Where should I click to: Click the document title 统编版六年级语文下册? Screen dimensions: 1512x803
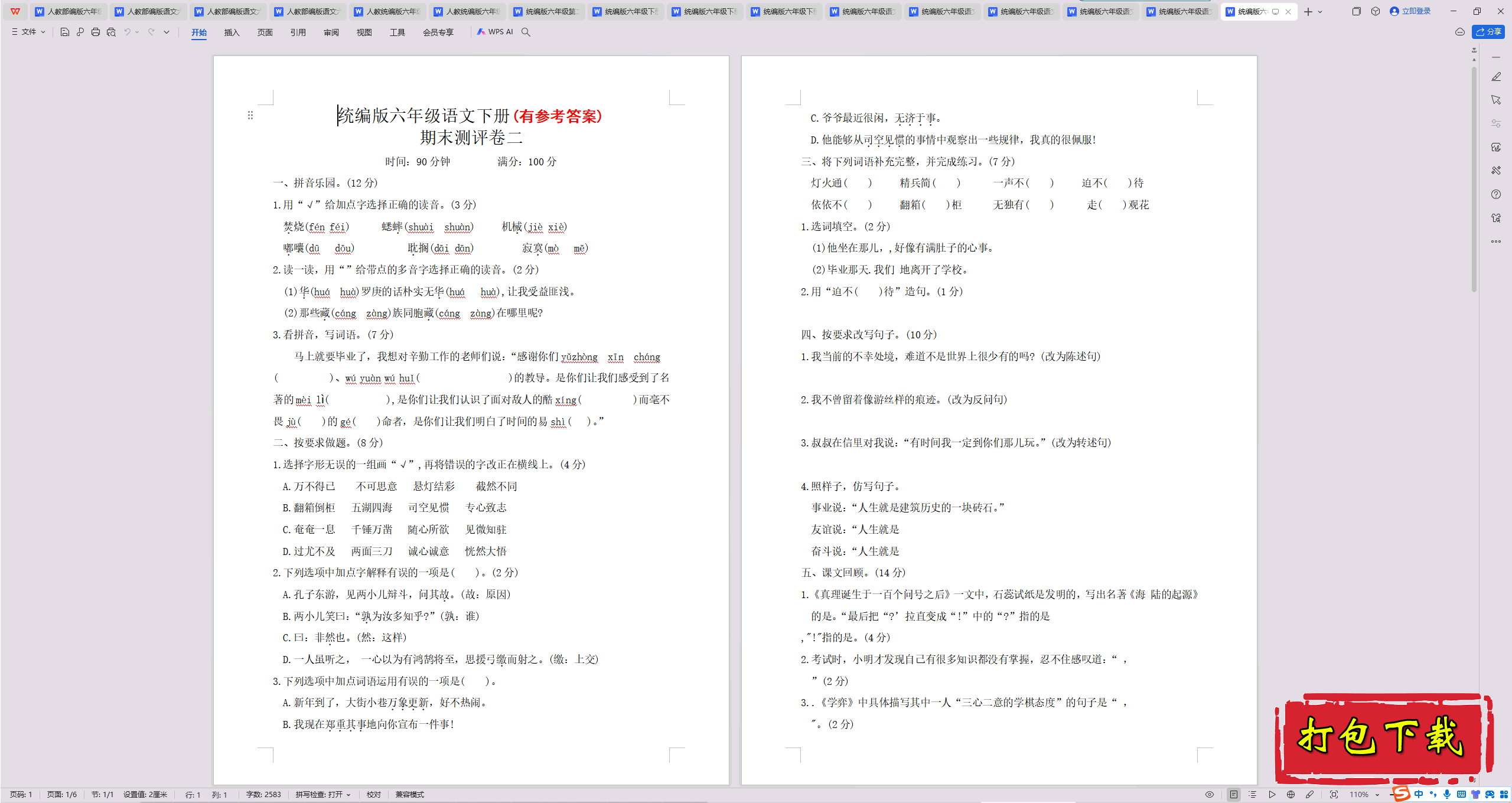(x=423, y=116)
